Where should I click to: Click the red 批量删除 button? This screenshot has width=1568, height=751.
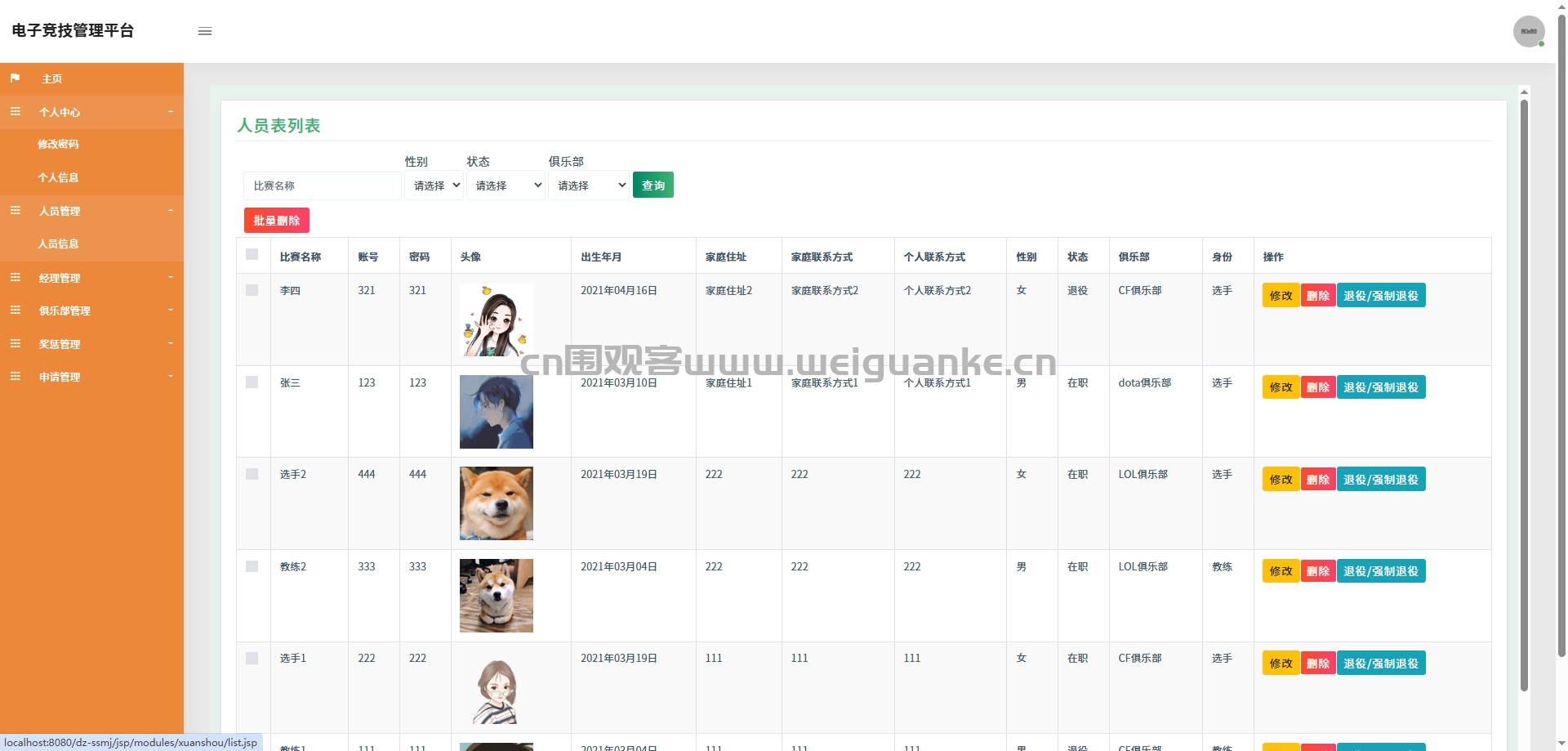(x=277, y=221)
